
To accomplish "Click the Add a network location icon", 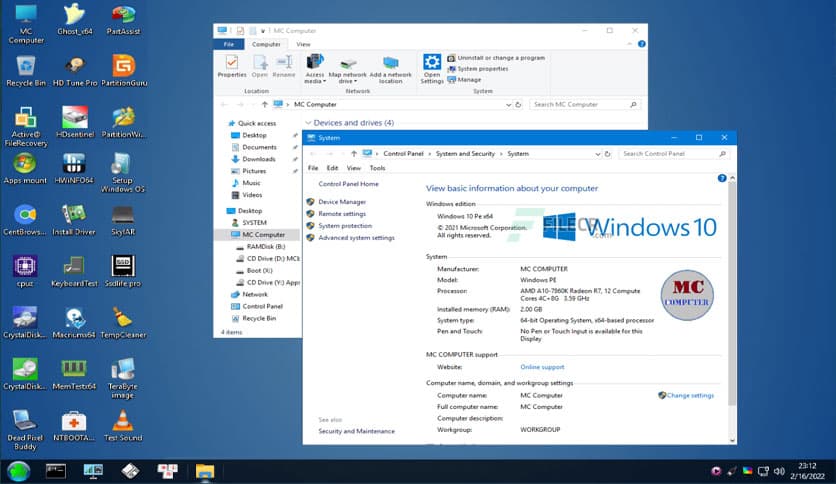I will pyautogui.click(x=390, y=68).
